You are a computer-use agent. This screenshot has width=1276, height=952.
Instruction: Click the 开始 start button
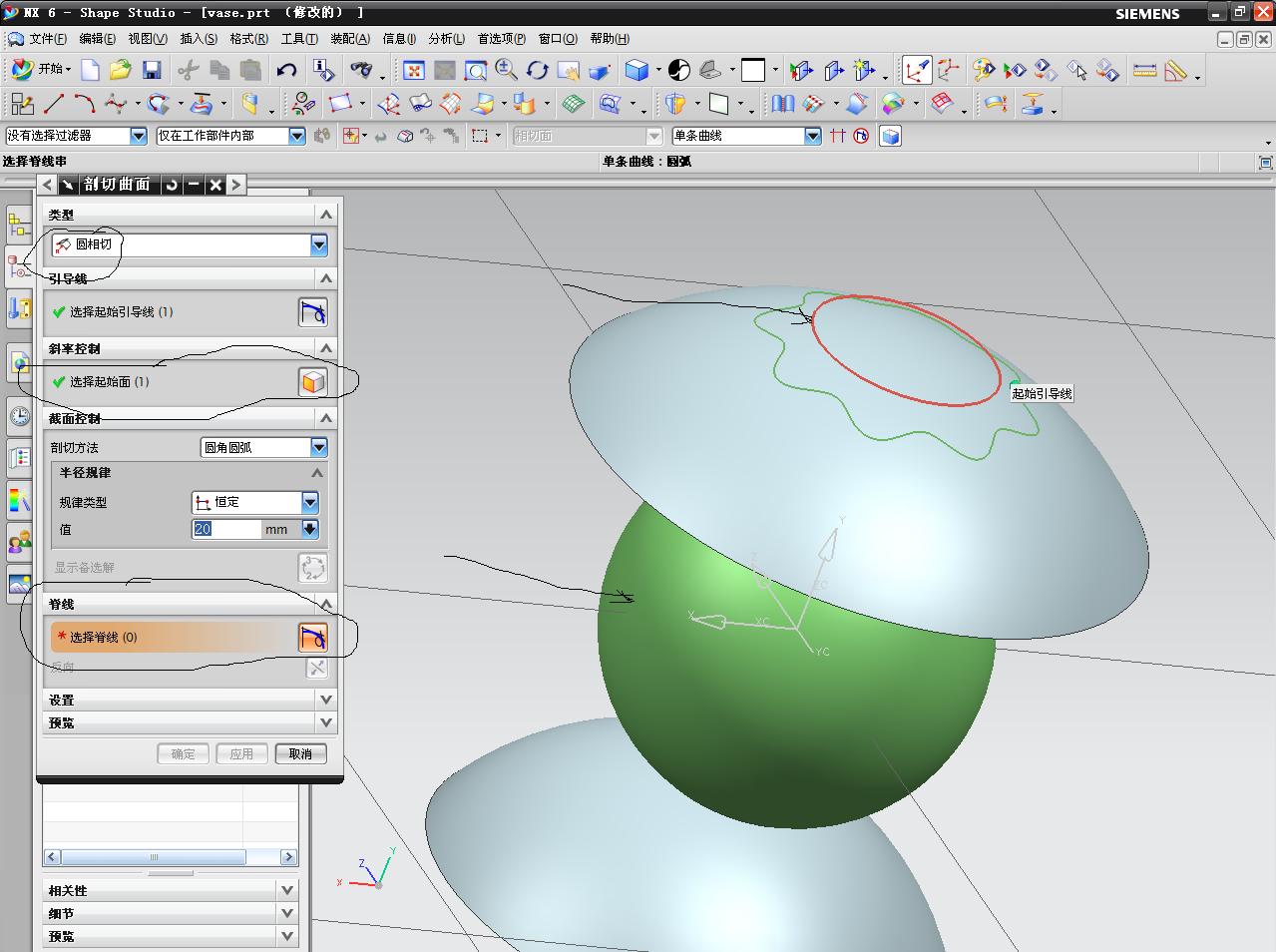click(x=42, y=70)
